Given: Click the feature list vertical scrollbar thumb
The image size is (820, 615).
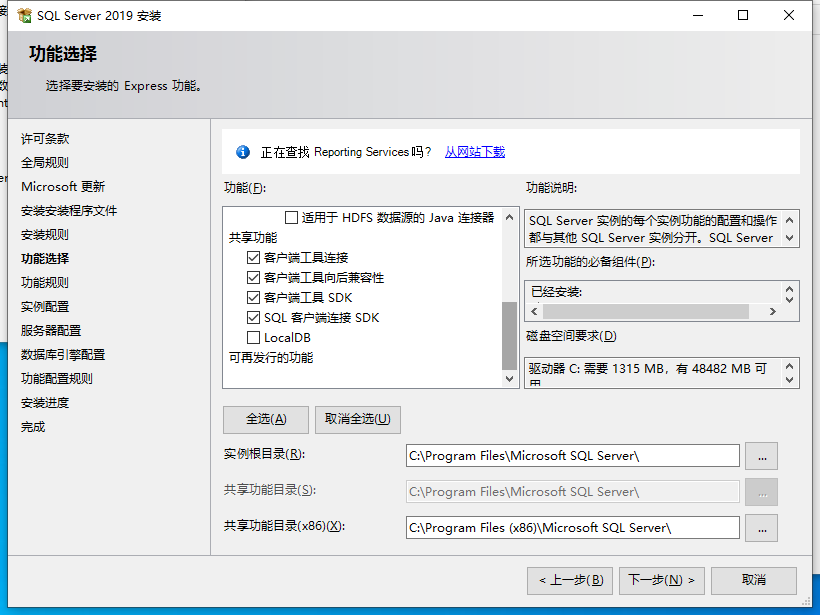Looking at the screenshot, I should [x=509, y=336].
